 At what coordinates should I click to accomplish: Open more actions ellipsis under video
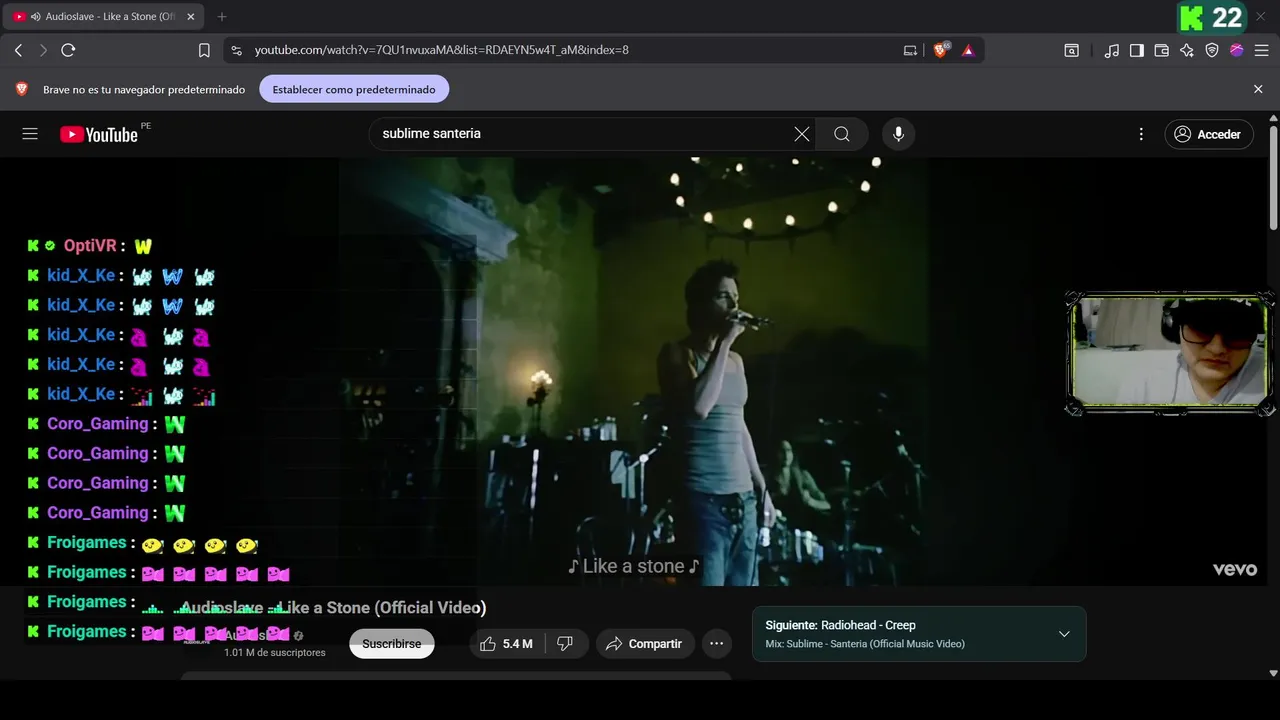(716, 644)
